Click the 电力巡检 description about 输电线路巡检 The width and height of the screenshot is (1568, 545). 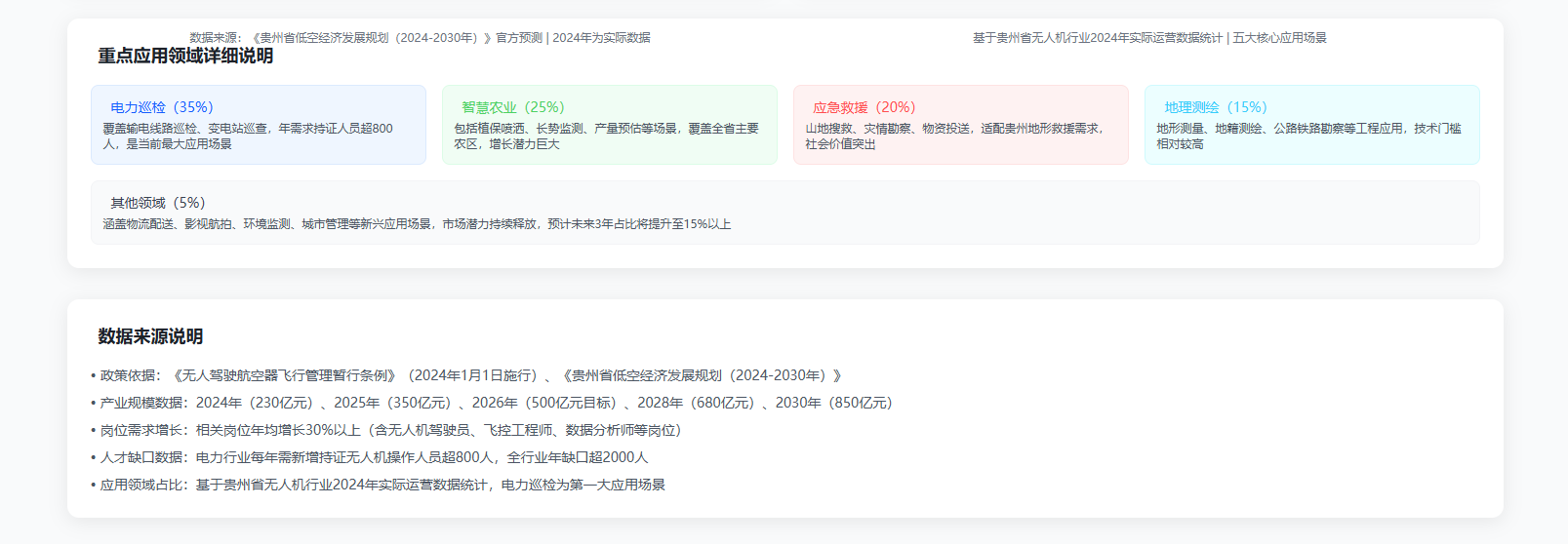(248, 136)
